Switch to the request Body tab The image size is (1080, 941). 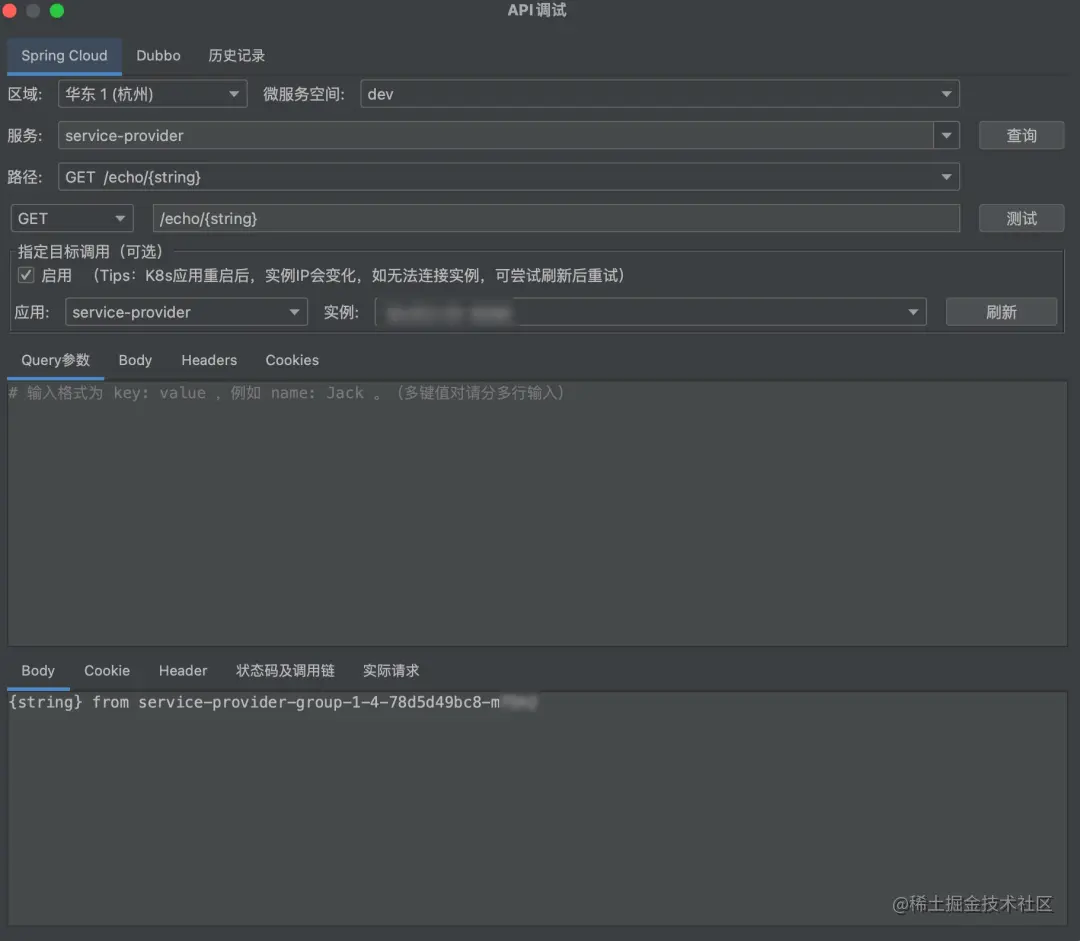135,360
